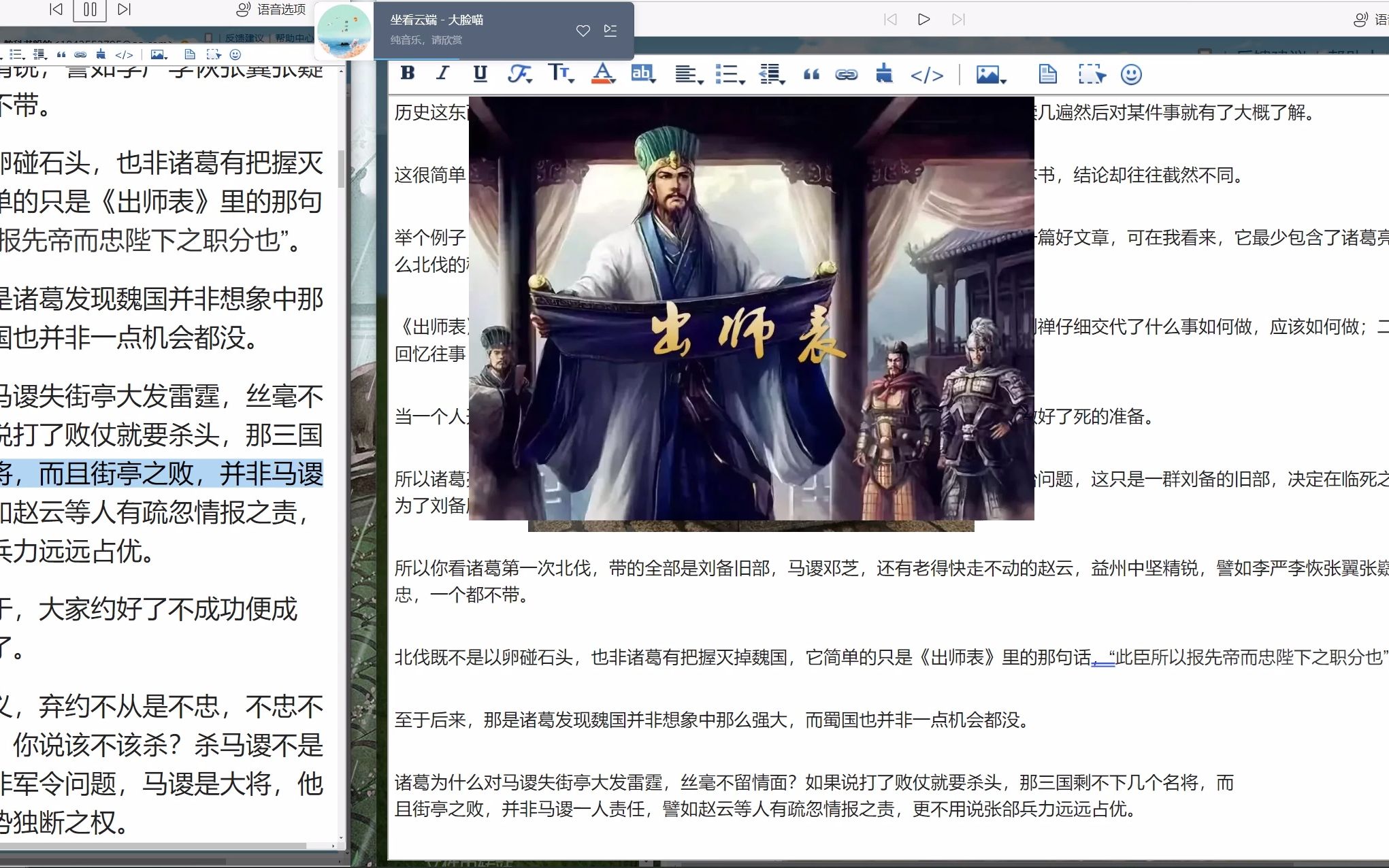Open the font family dropdown
Screen dimensions: 1389x868
click(x=520, y=73)
